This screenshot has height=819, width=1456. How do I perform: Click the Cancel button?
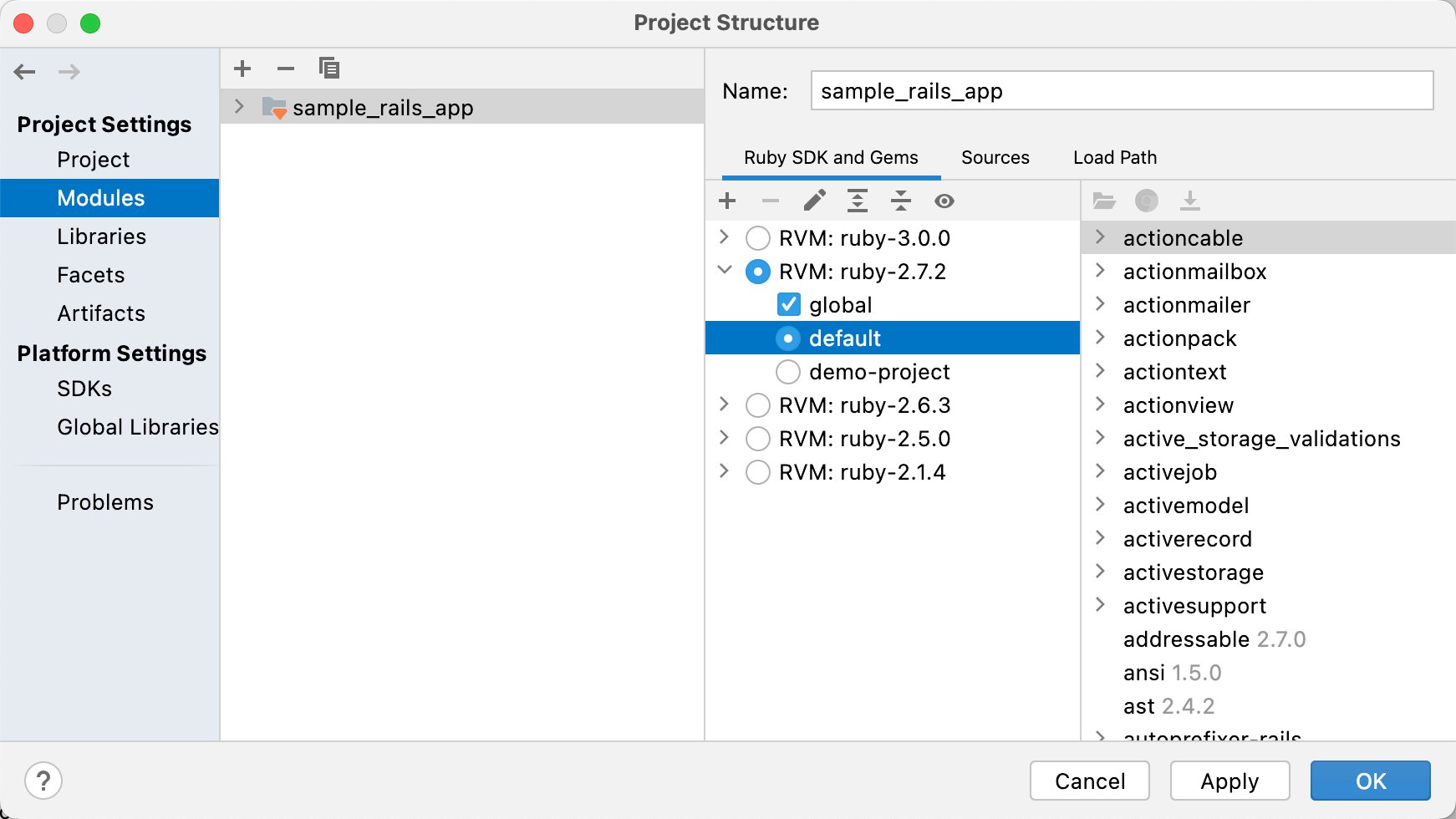pyautogui.click(x=1090, y=781)
